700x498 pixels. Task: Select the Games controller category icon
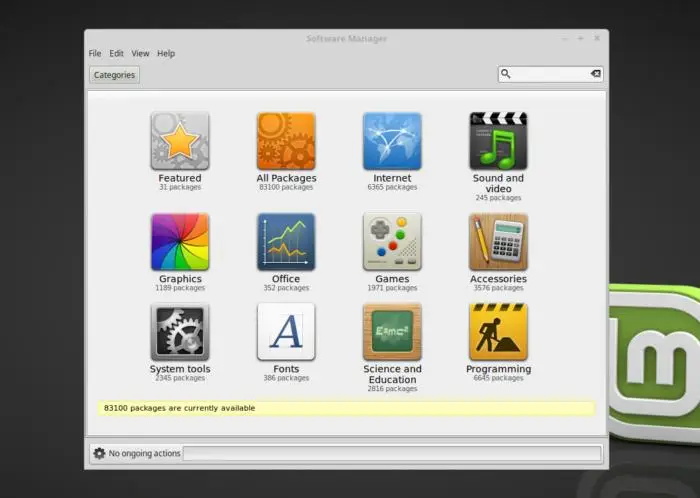[x=392, y=242]
